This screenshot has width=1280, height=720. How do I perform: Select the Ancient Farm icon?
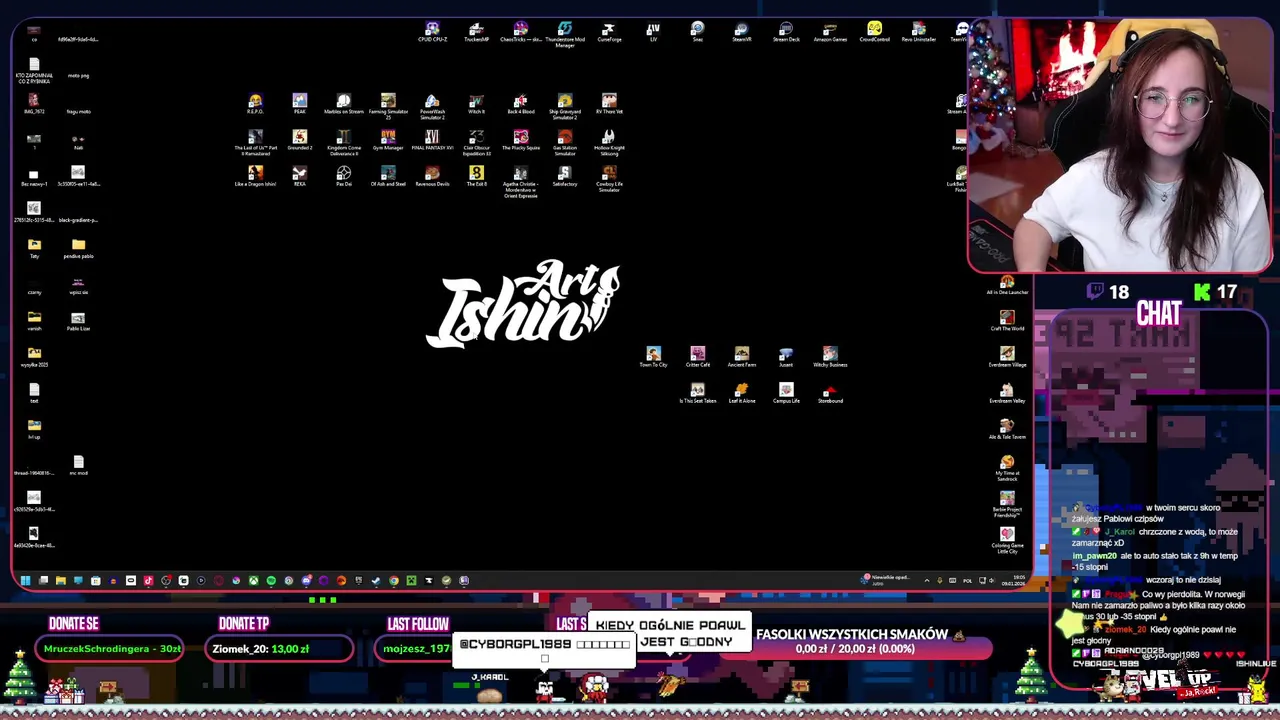741,357
